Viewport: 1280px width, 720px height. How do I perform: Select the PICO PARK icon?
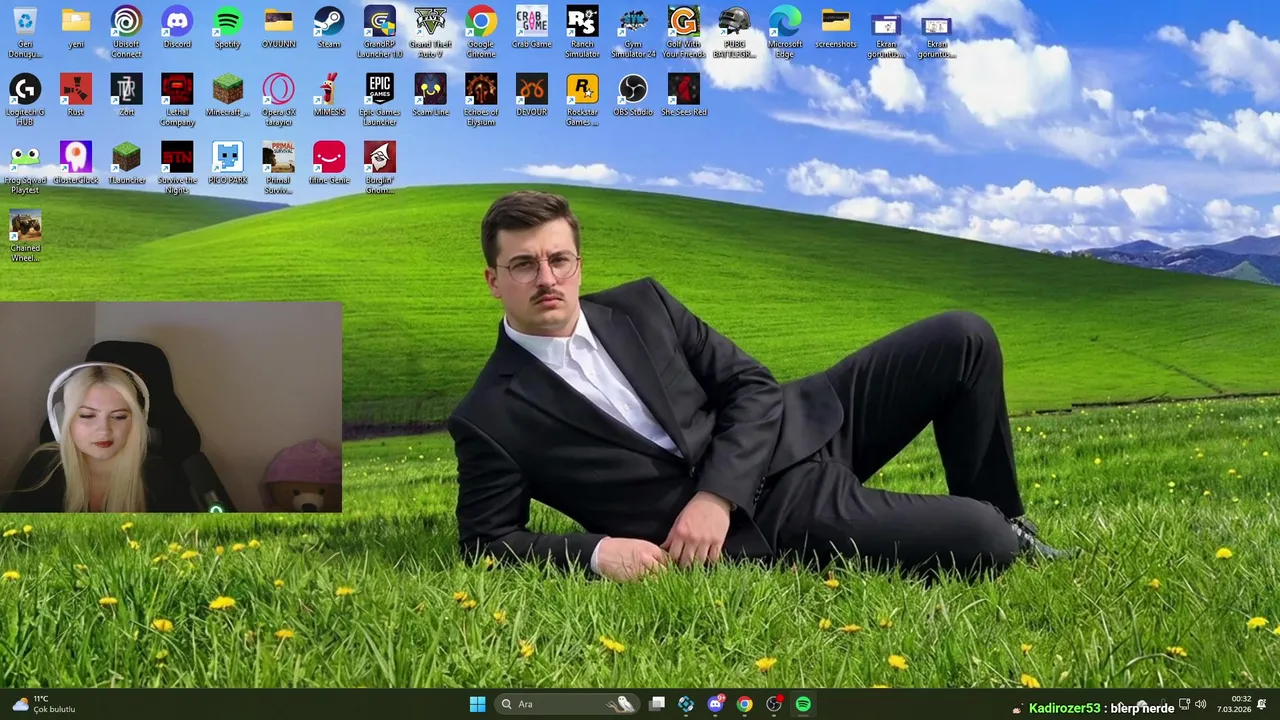[x=228, y=164]
